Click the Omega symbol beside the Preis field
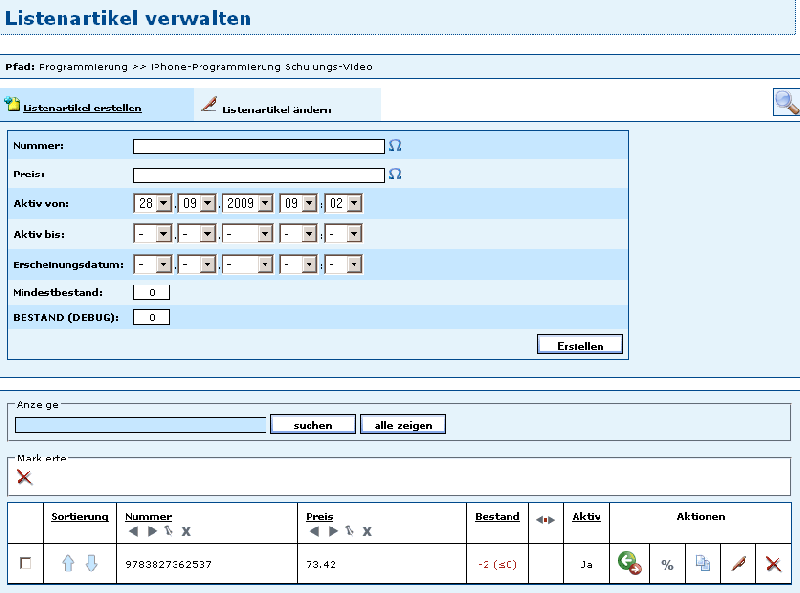800x593 pixels. (x=394, y=174)
